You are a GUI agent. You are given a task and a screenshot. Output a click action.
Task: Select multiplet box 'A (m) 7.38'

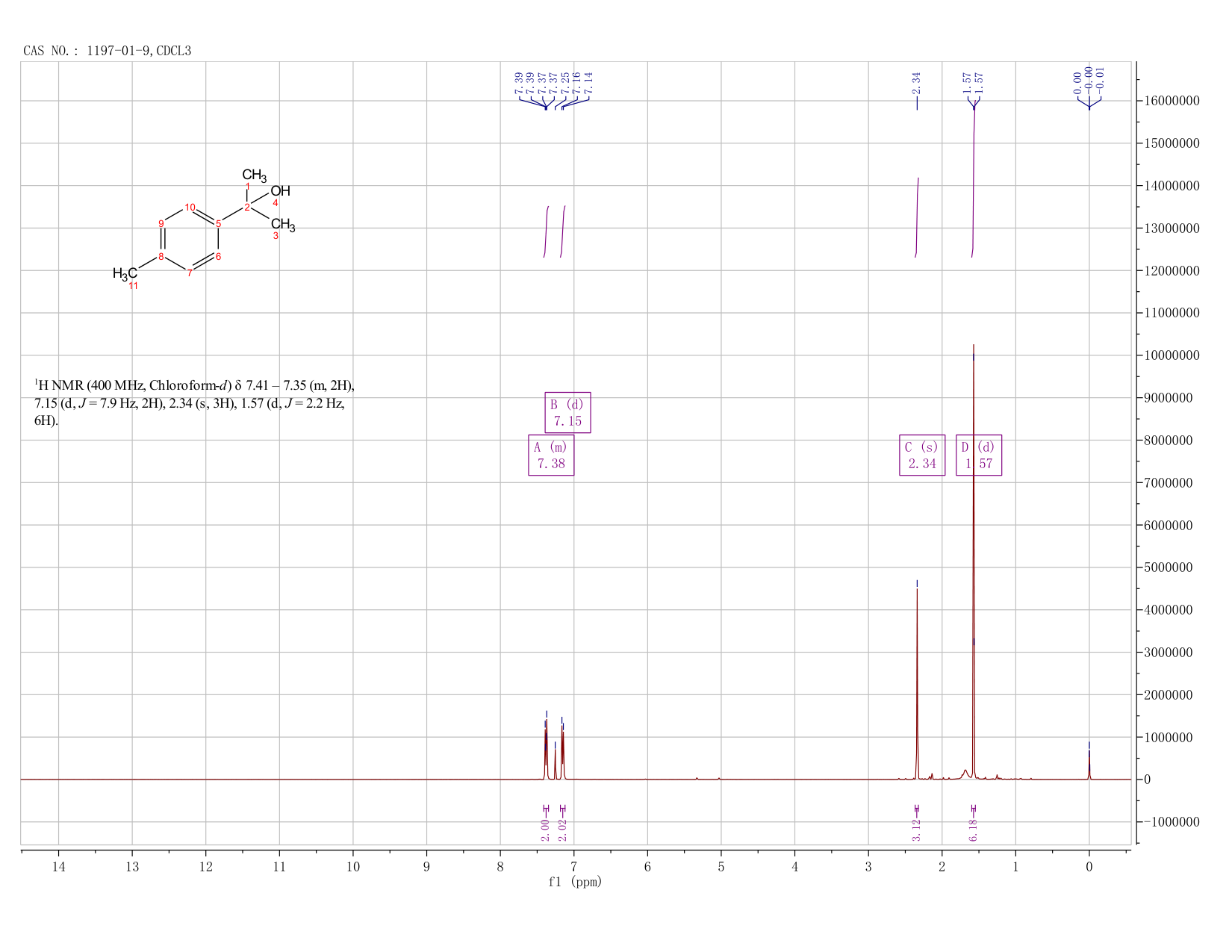551,455
